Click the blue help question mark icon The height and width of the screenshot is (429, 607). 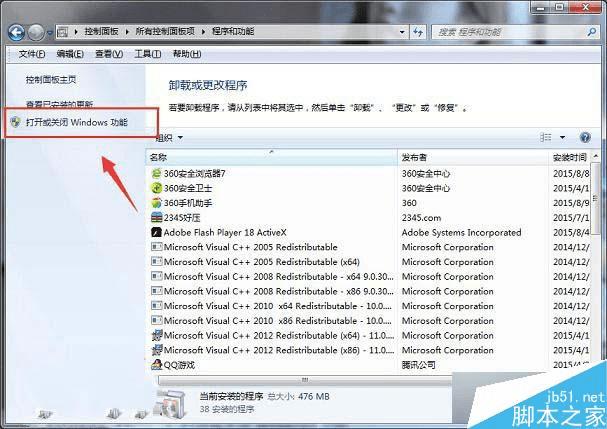pyautogui.click(x=585, y=137)
